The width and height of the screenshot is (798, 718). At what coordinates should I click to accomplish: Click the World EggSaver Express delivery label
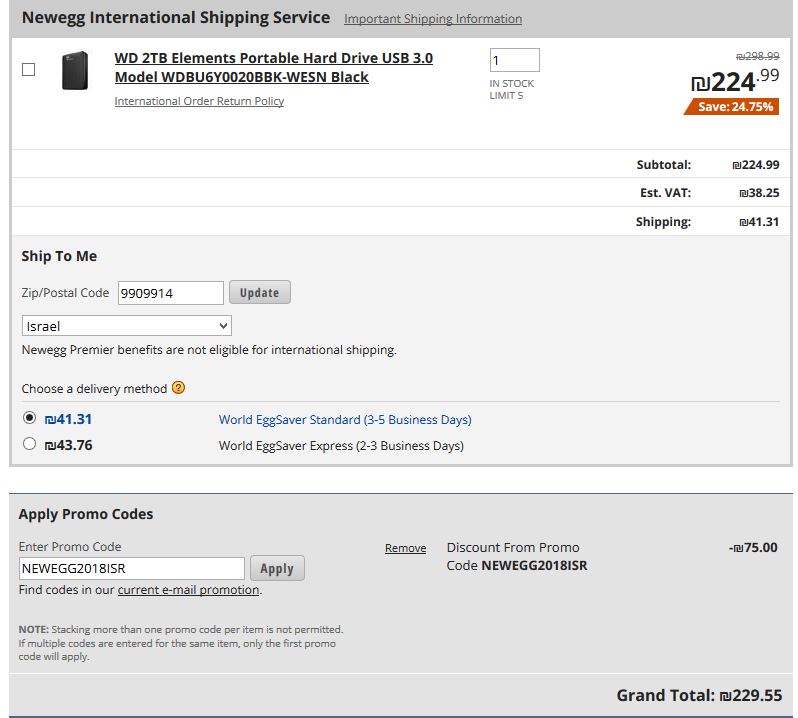(x=341, y=446)
